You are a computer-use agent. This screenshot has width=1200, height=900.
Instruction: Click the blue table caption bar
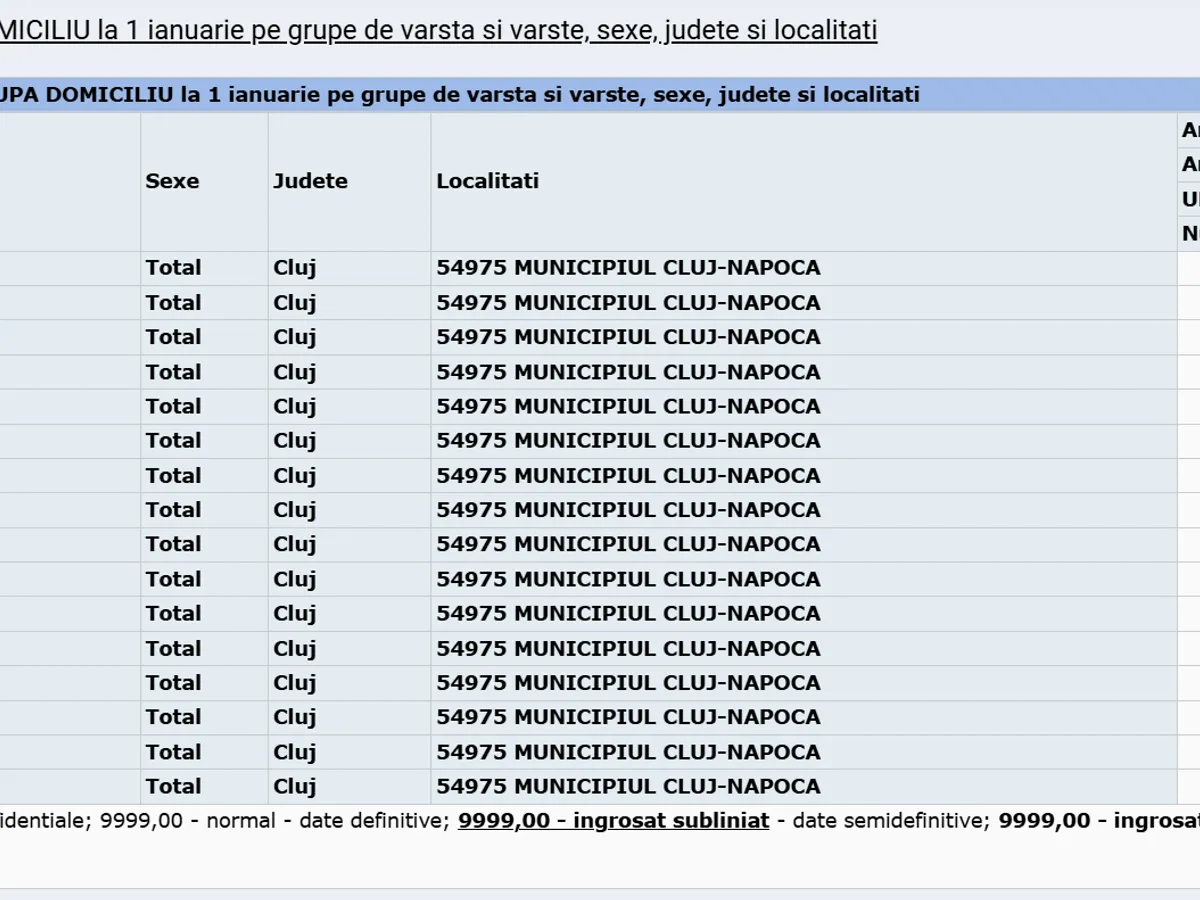point(600,95)
